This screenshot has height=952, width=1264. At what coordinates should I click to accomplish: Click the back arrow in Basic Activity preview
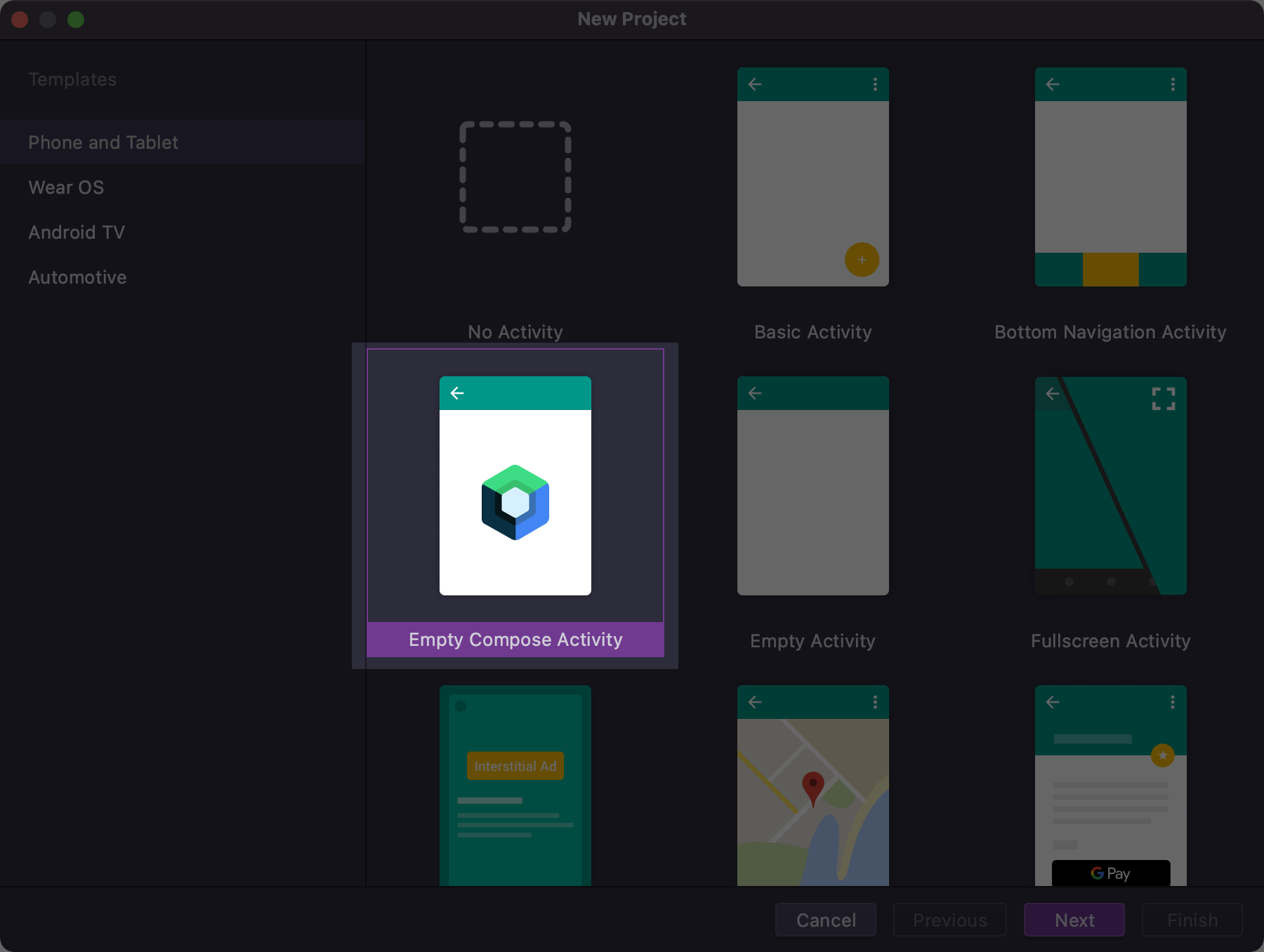(x=755, y=84)
